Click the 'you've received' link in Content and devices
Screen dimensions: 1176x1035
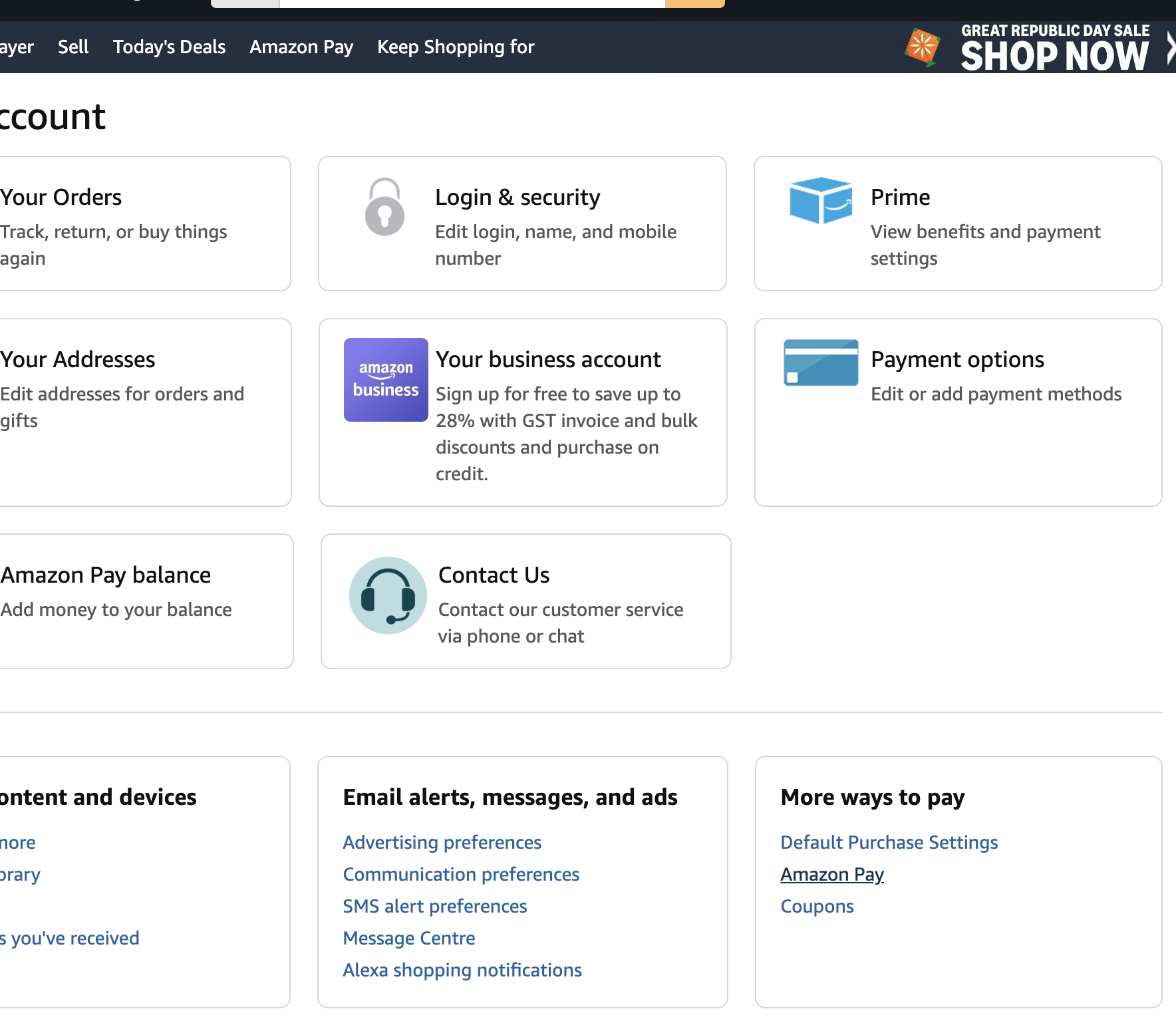pyautogui.click(x=70, y=938)
